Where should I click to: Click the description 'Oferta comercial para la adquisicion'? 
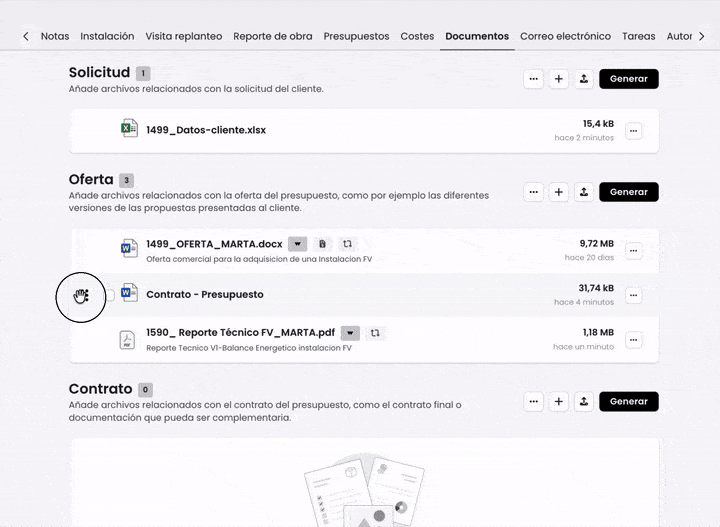pos(259,259)
